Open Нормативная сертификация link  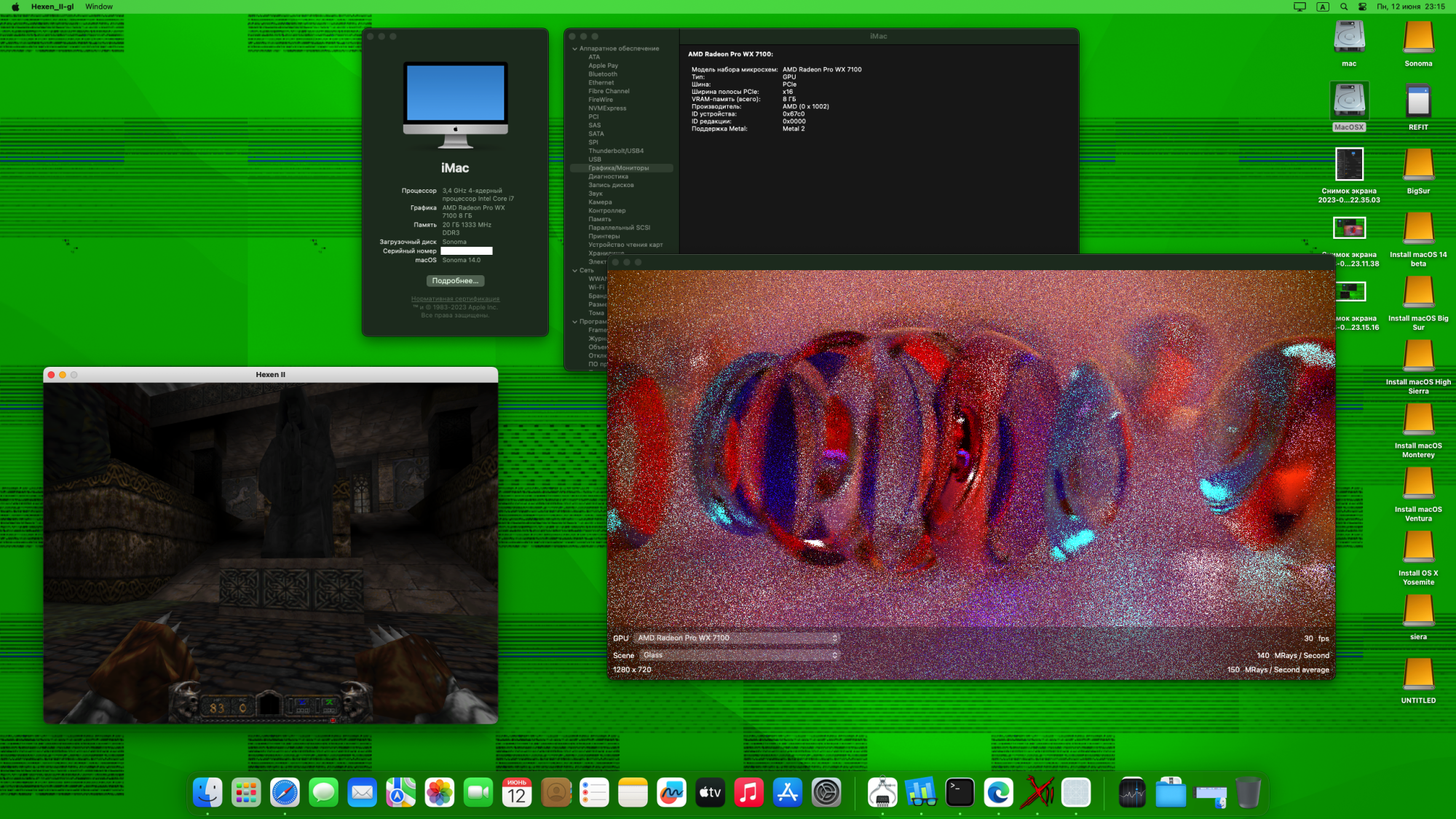tap(455, 298)
